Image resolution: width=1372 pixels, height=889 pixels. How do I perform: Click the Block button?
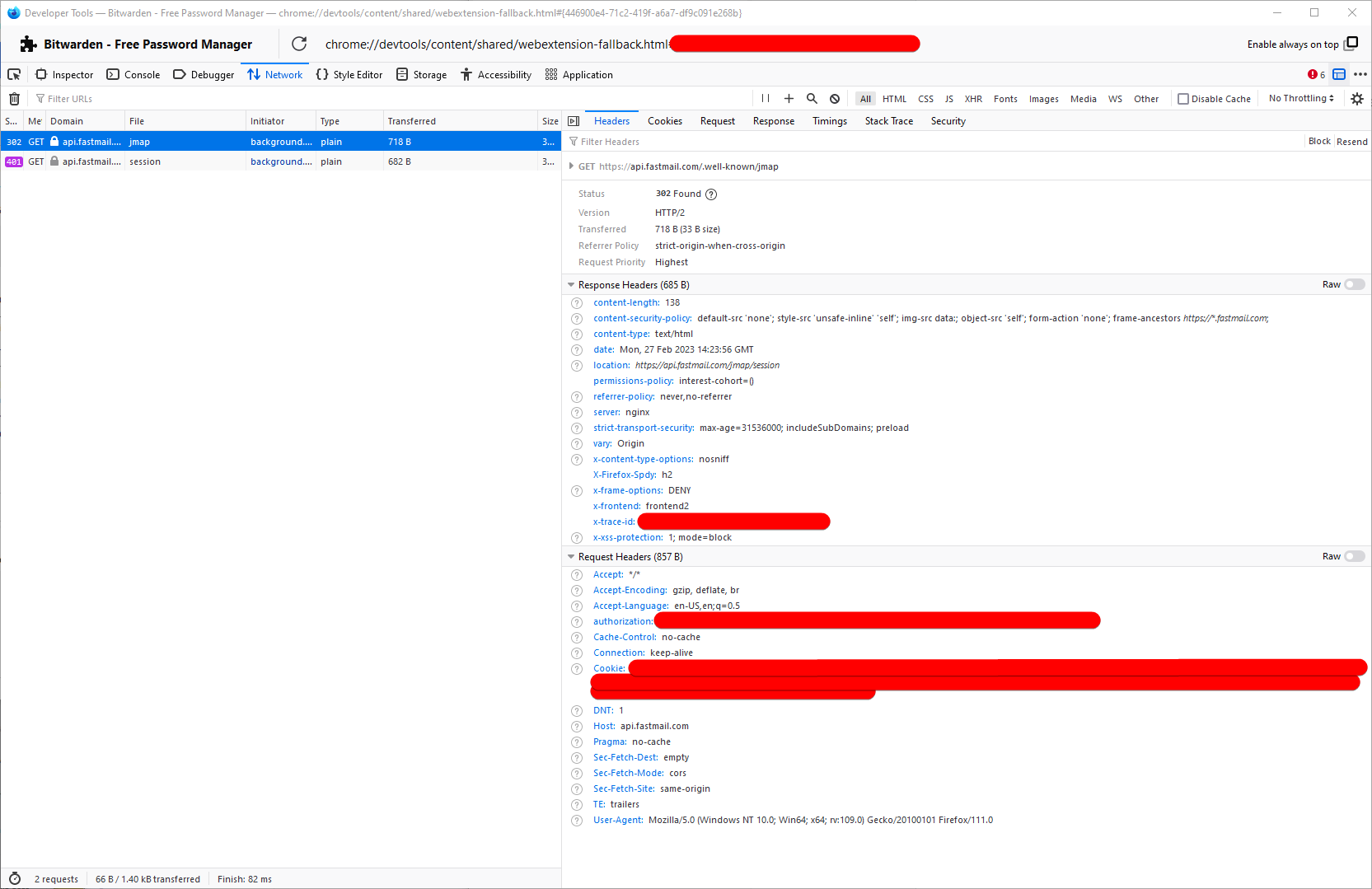pos(1319,142)
